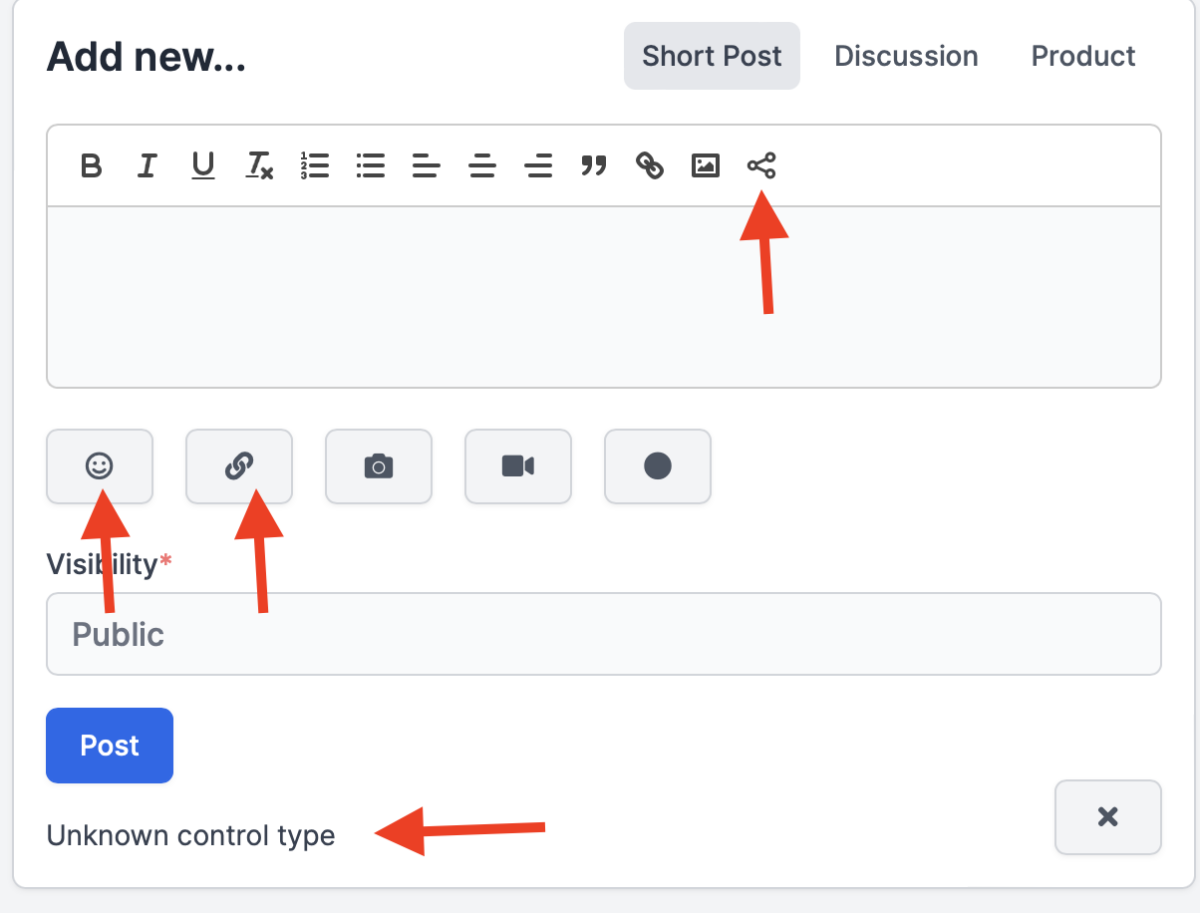Switch to the Discussion tab
The width and height of the screenshot is (1200, 913).
tap(906, 56)
